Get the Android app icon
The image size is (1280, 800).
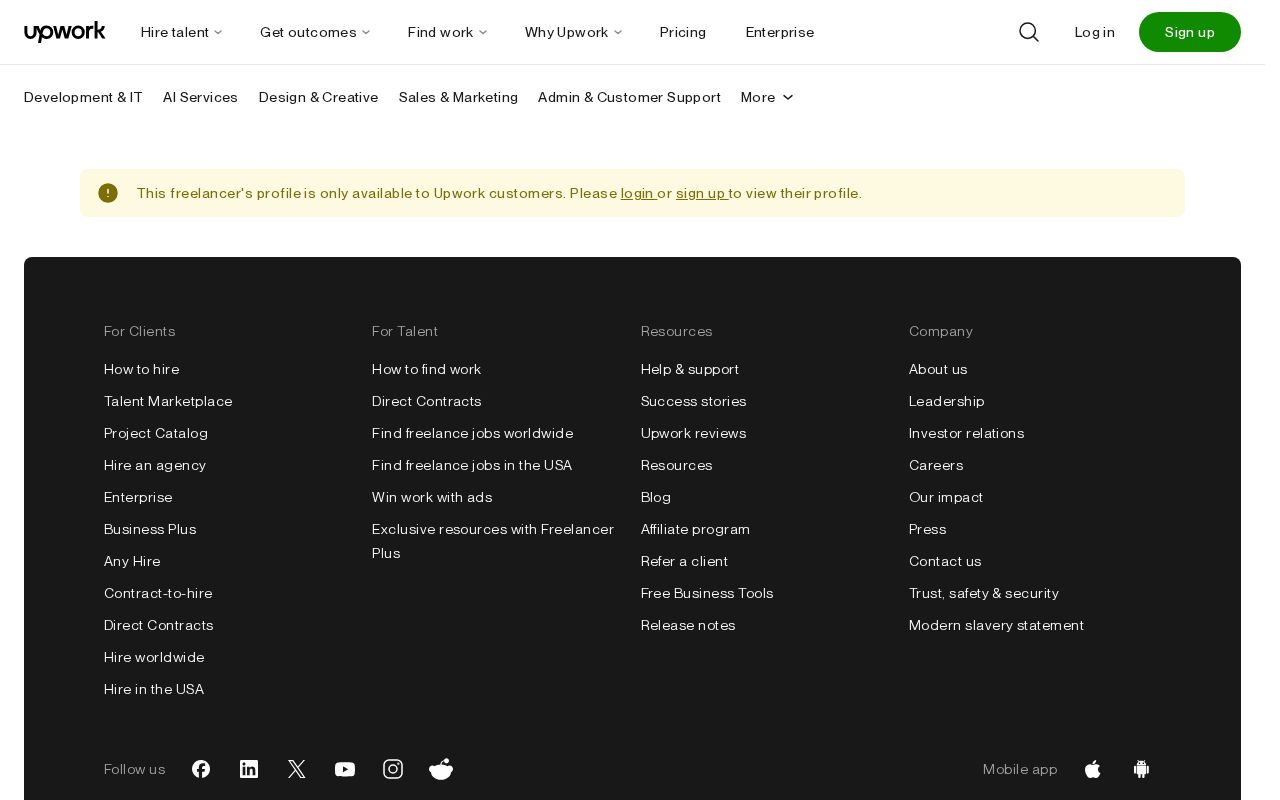[1141, 769]
